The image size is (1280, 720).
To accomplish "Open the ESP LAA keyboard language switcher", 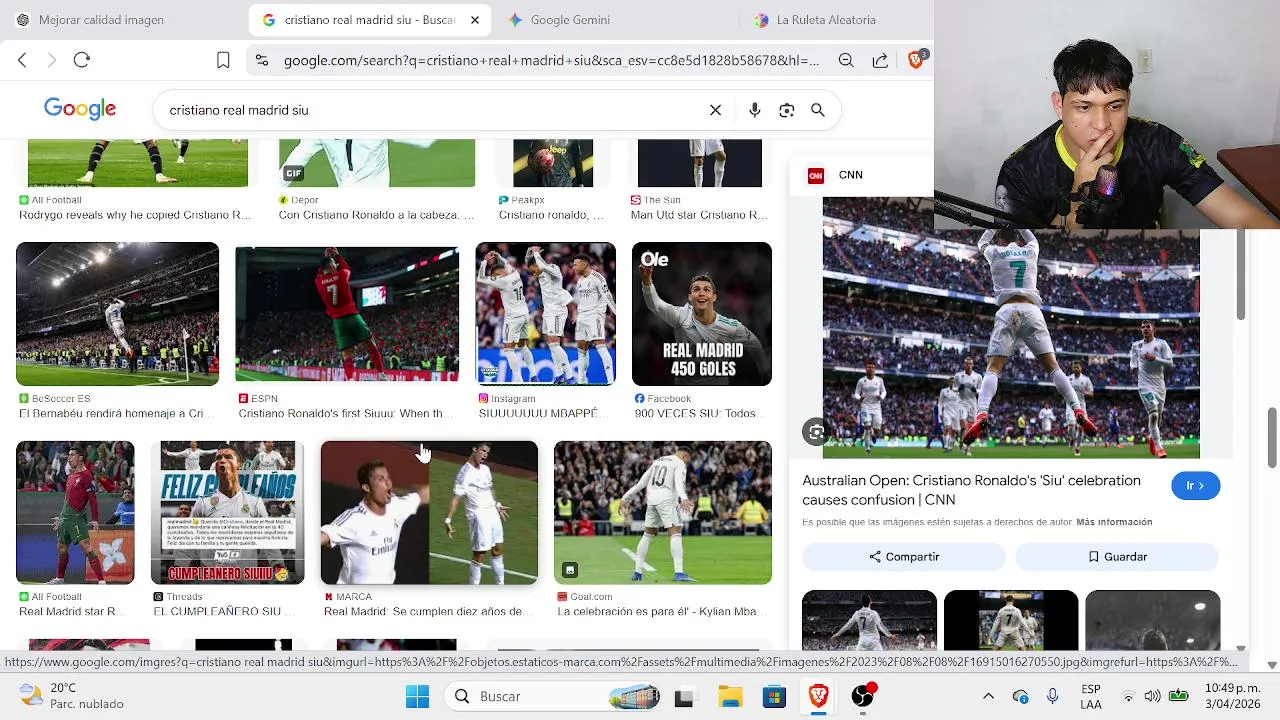I will pyautogui.click(x=1091, y=696).
